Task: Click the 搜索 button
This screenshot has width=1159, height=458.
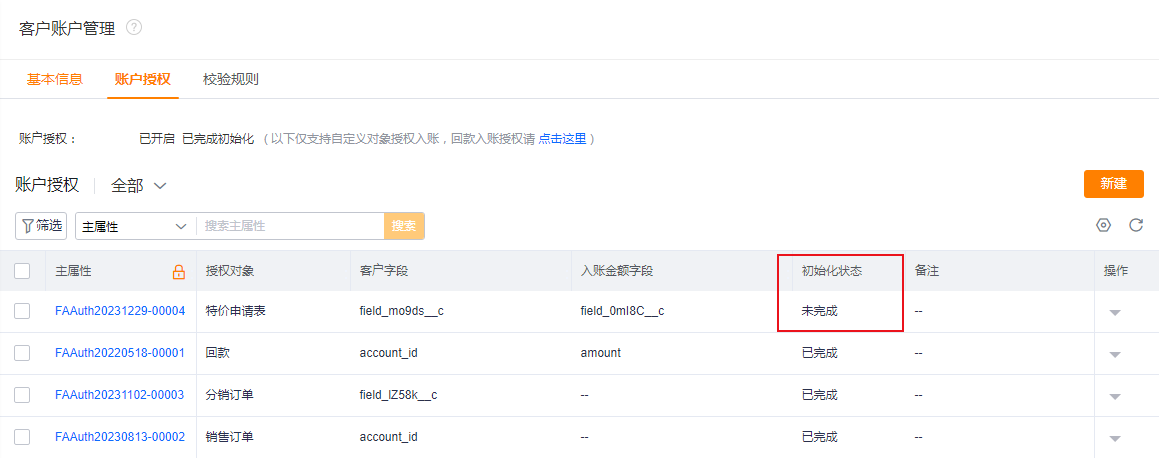Action: (x=404, y=227)
